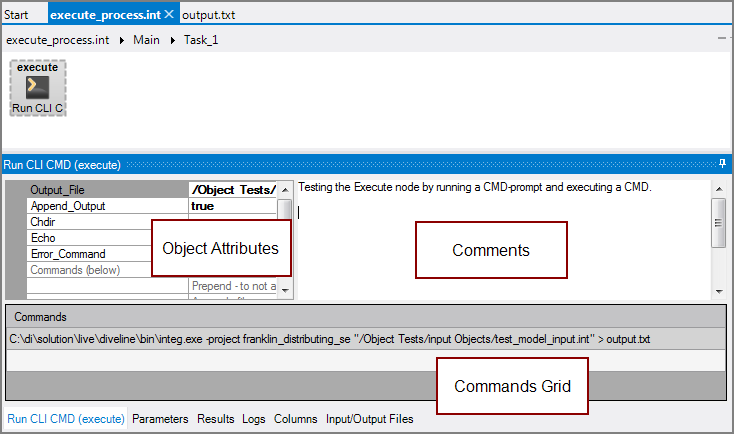Click the Run CLI CMD (execute) panel title
This screenshot has width=734, height=434.
click(62, 165)
